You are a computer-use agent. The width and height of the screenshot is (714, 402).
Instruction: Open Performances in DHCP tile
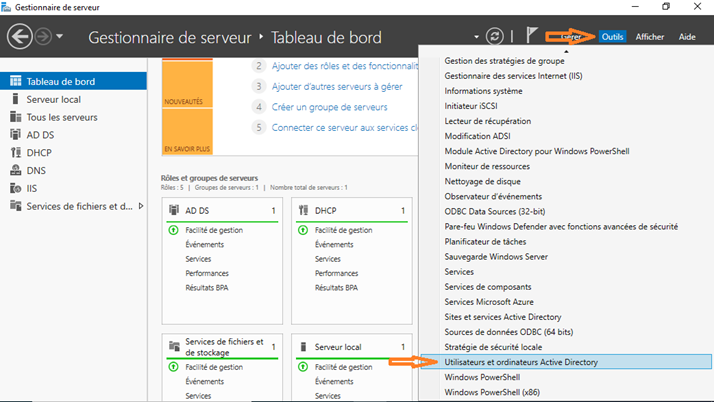pos(337,273)
